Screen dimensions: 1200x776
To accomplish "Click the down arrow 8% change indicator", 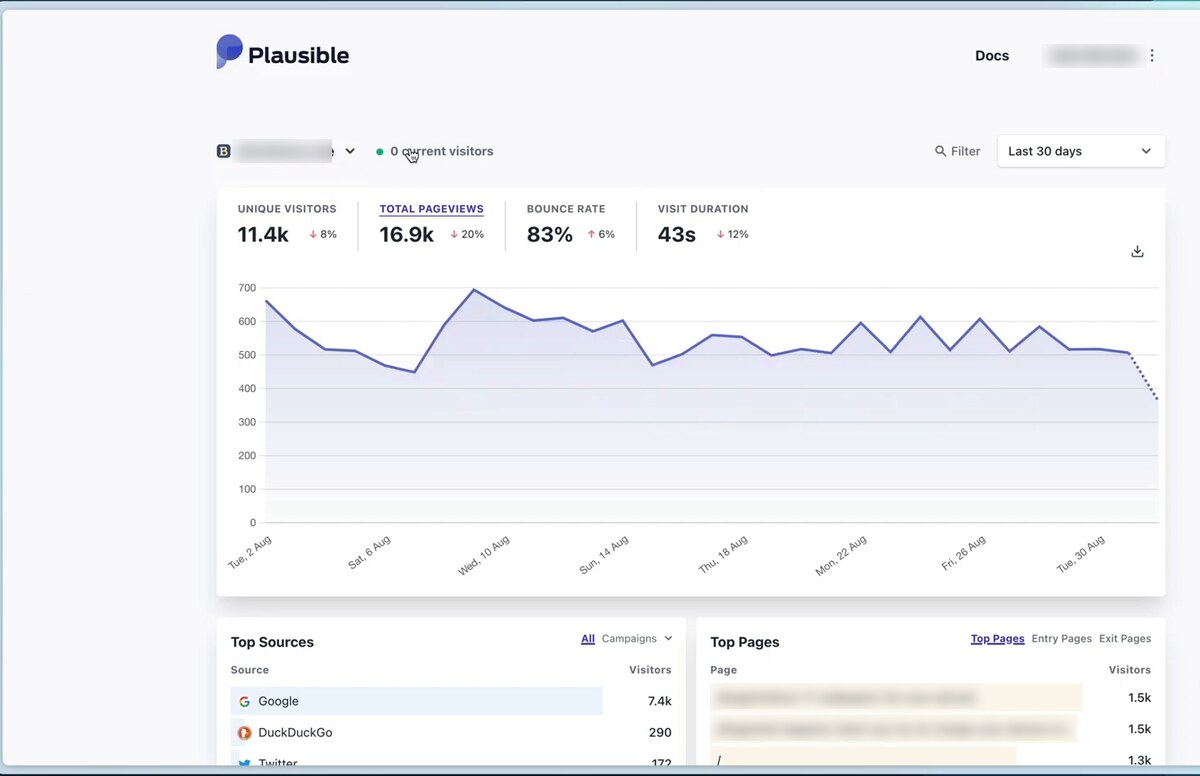I will 323,235.
